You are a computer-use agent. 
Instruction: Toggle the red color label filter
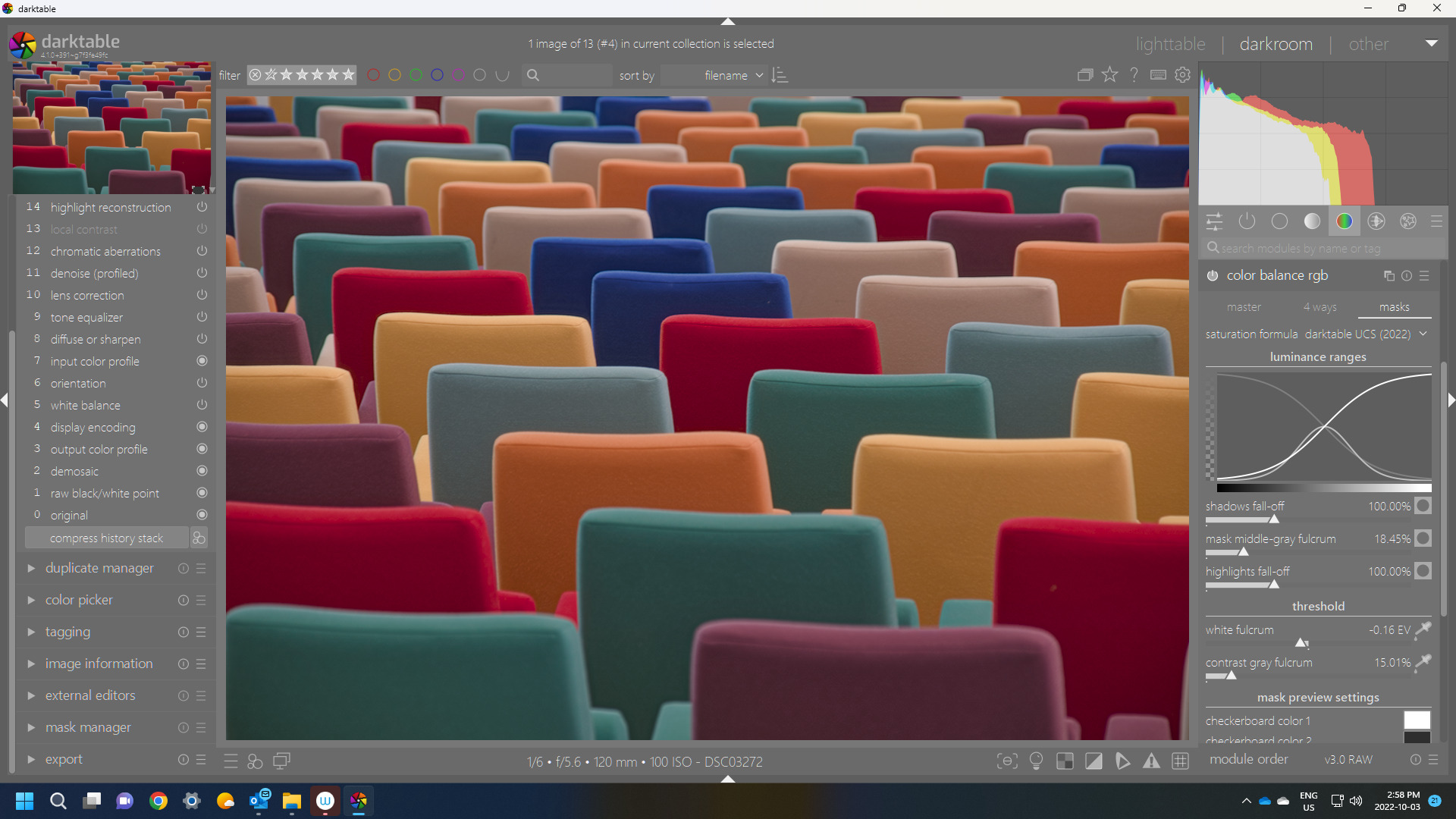coord(373,75)
